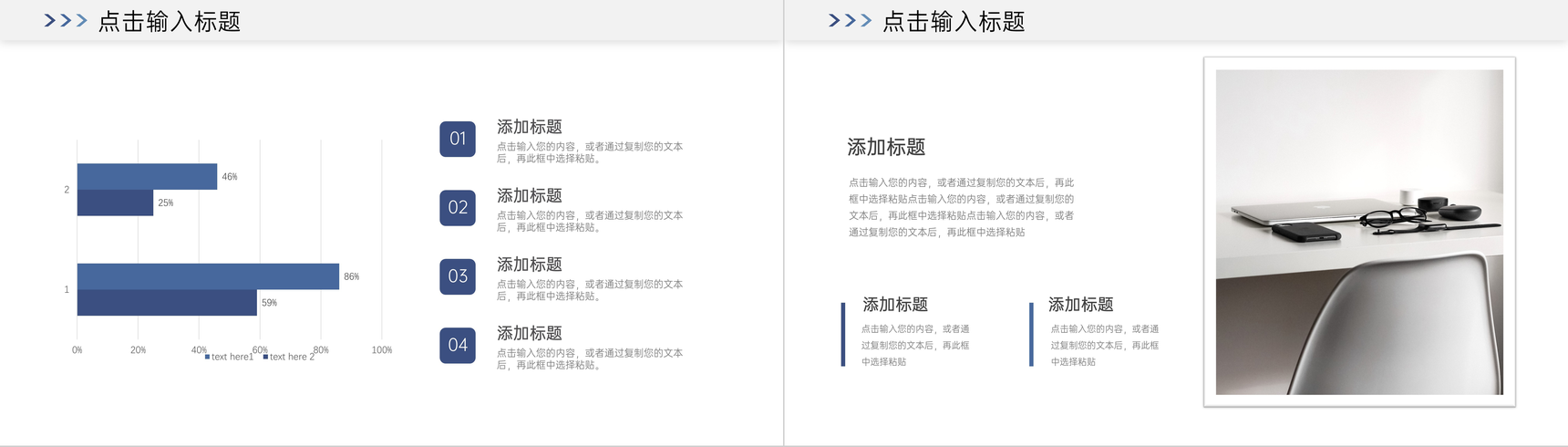Click the right slide's triple chevron icon
1568x447 pixels.
850,20
